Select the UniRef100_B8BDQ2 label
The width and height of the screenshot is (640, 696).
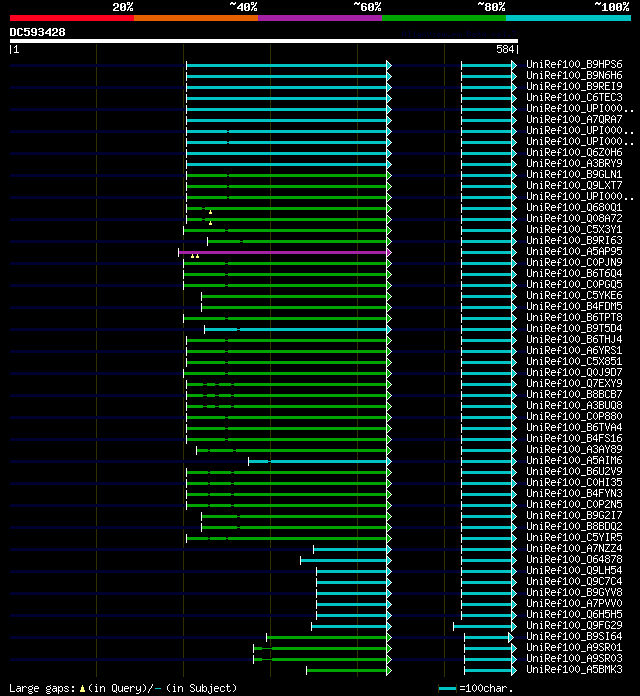[x=574, y=526]
